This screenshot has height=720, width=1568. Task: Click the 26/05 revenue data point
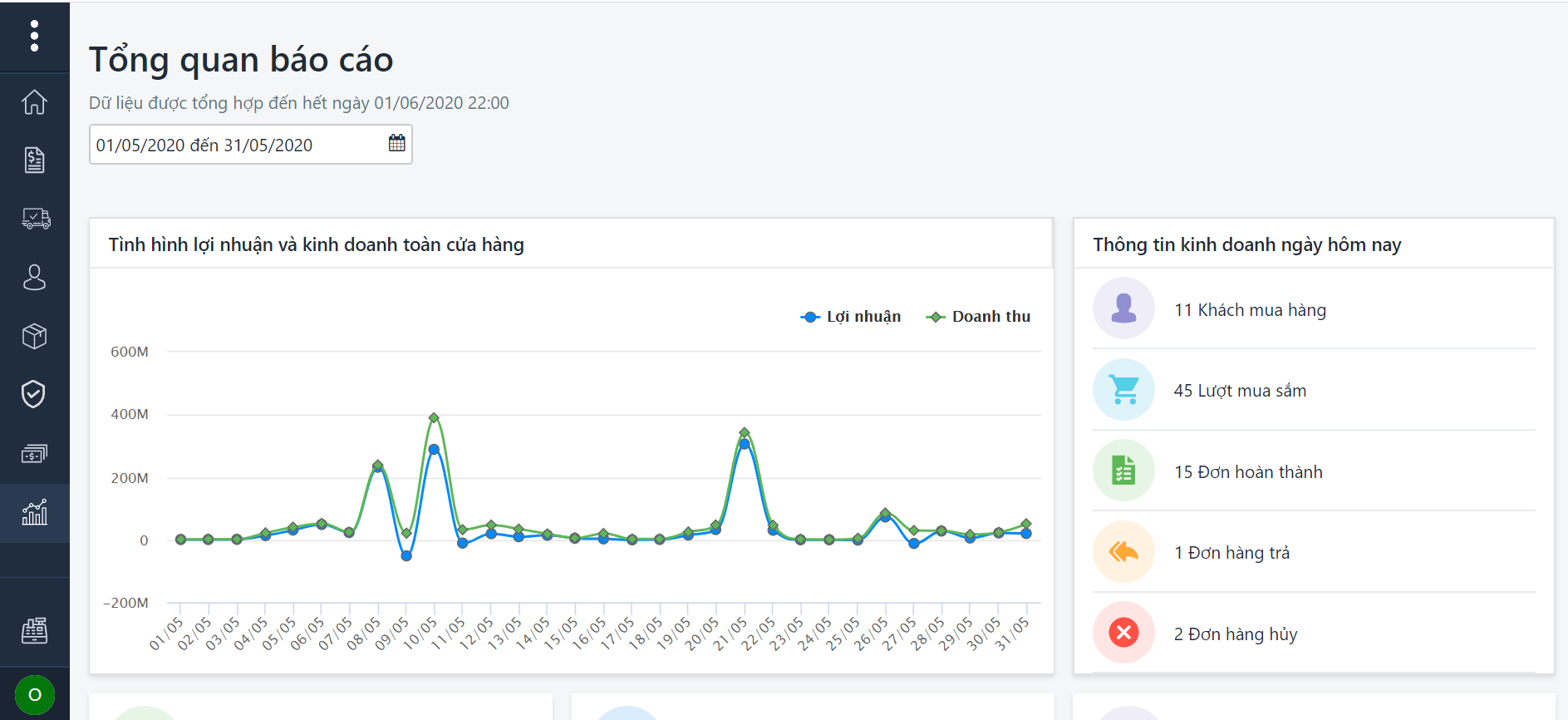tap(885, 513)
